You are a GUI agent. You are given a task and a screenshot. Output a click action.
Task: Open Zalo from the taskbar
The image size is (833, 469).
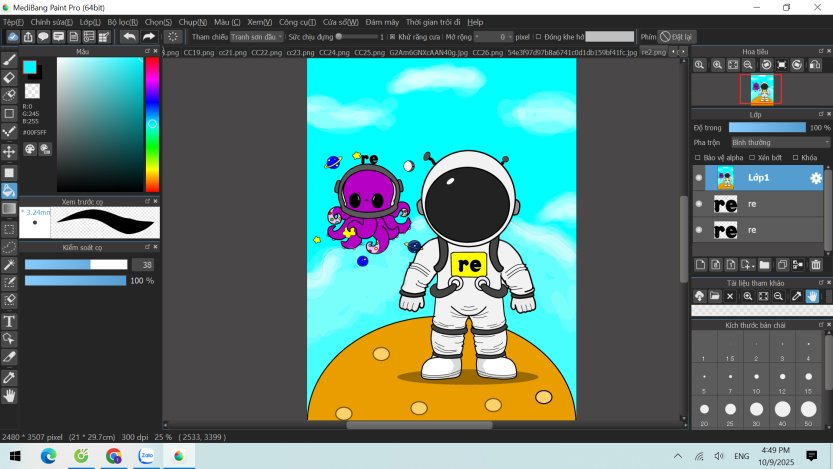click(x=147, y=456)
